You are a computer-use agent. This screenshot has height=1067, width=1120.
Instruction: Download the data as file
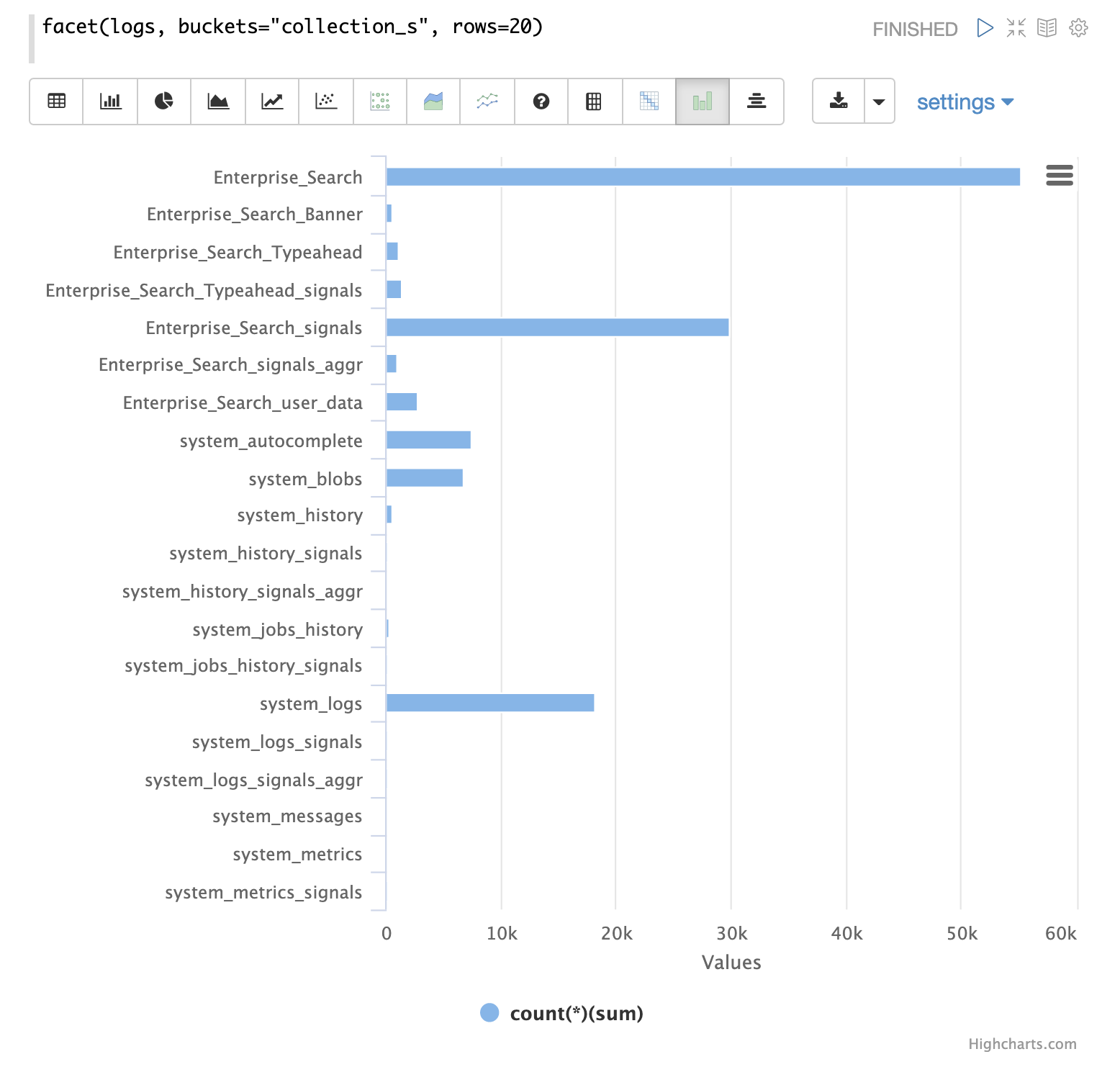[x=839, y=102]
